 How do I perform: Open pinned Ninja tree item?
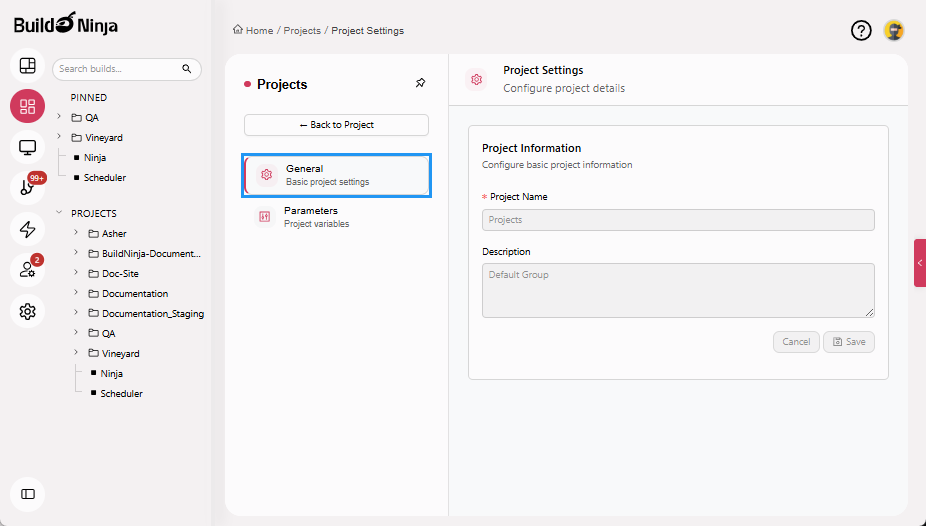[95, 158]
